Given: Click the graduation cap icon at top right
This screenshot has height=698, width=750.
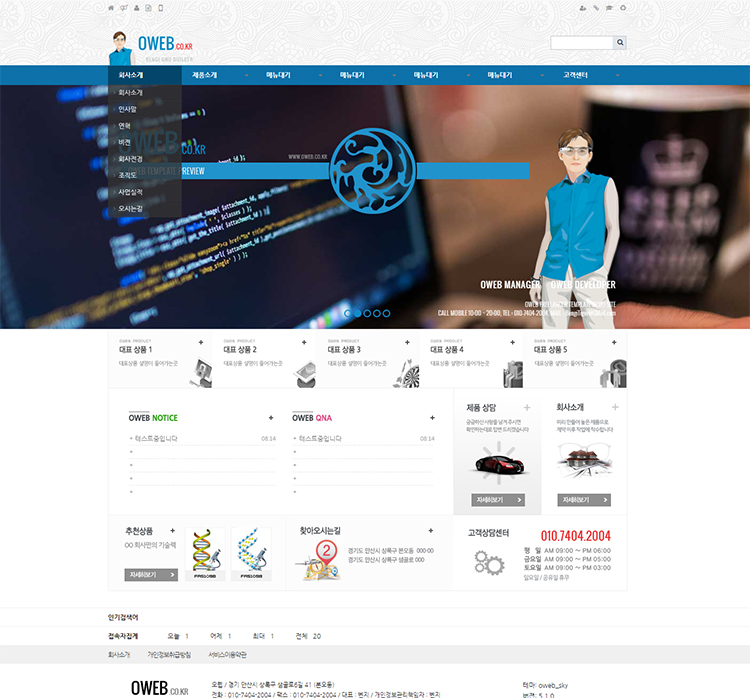Looking at the screenshot, I should [x=609, y=8].
